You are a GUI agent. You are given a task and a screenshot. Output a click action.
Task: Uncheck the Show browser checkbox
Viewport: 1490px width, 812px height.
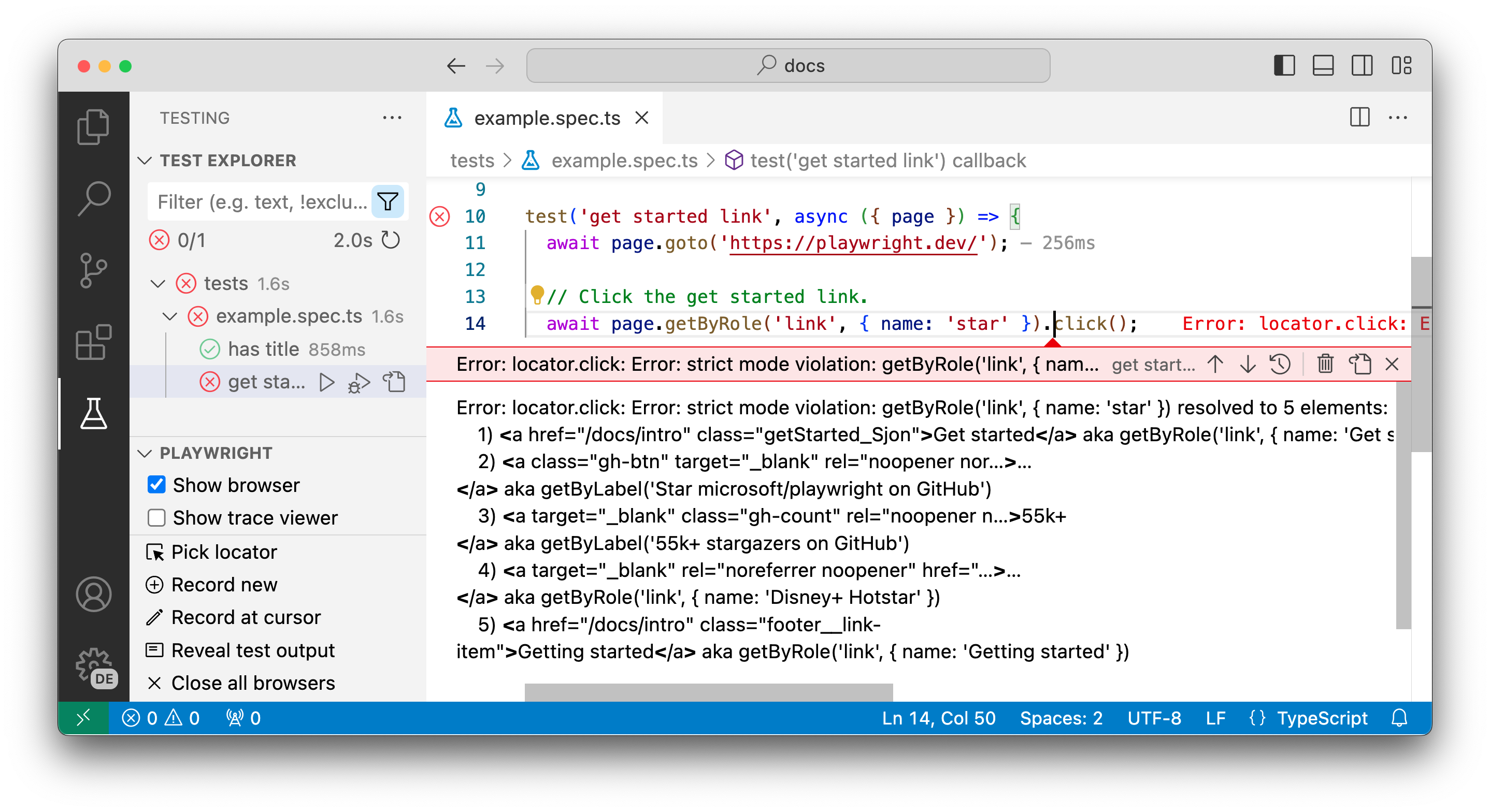pyautogui.click(x=157, y=485)
